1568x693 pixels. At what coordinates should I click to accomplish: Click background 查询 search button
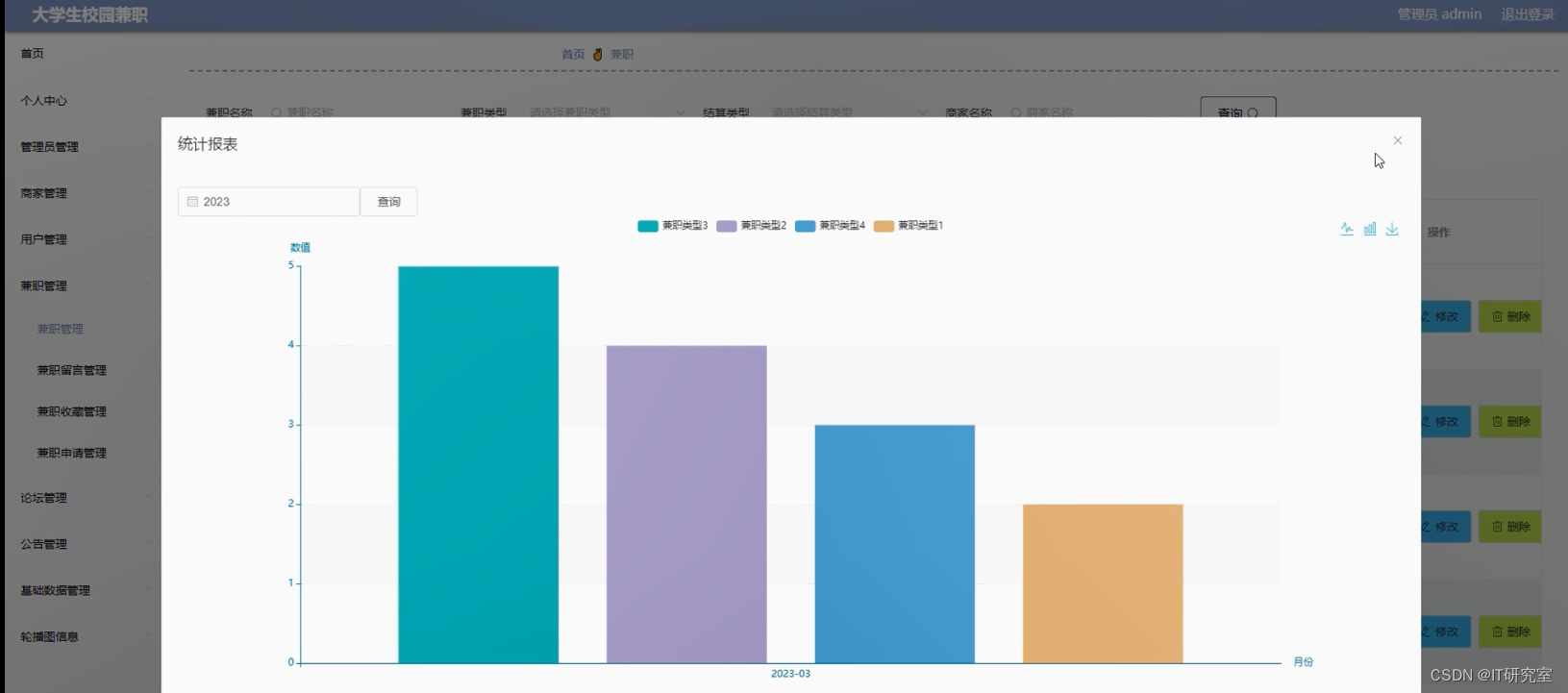click(x=1238, y=108)
